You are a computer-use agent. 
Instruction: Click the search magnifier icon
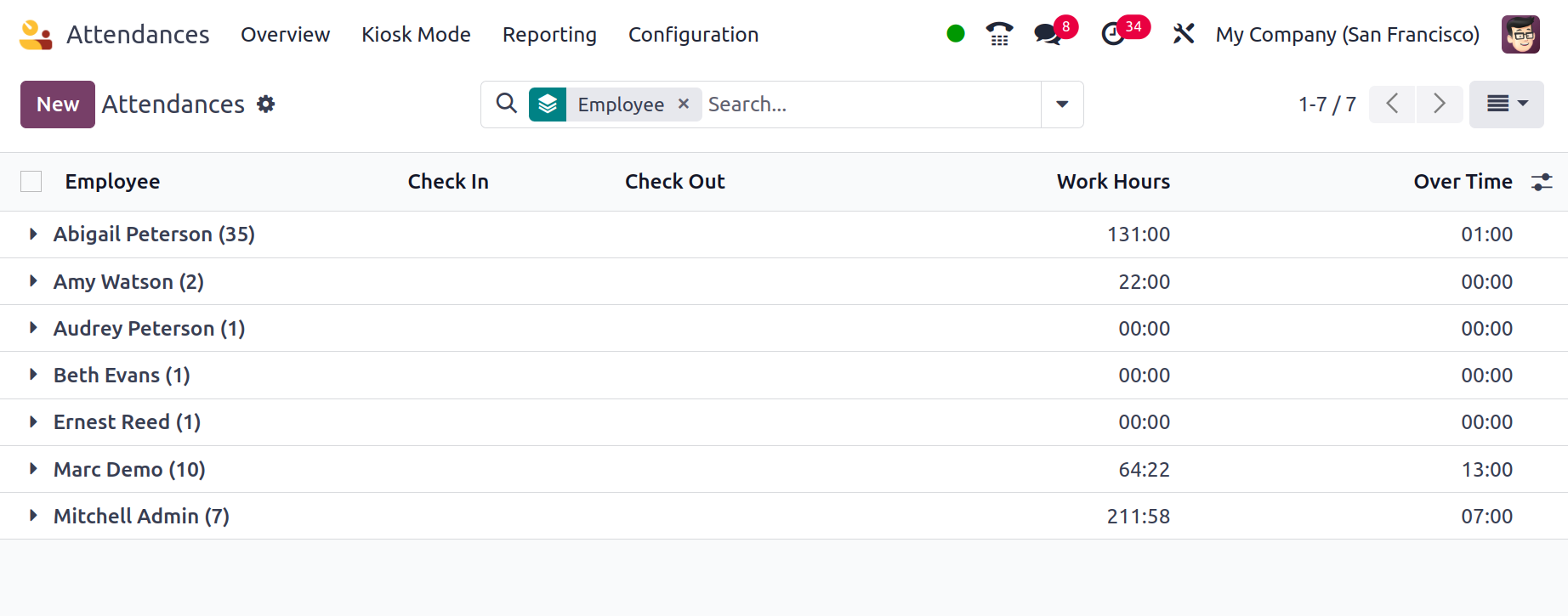pos(507,104)
